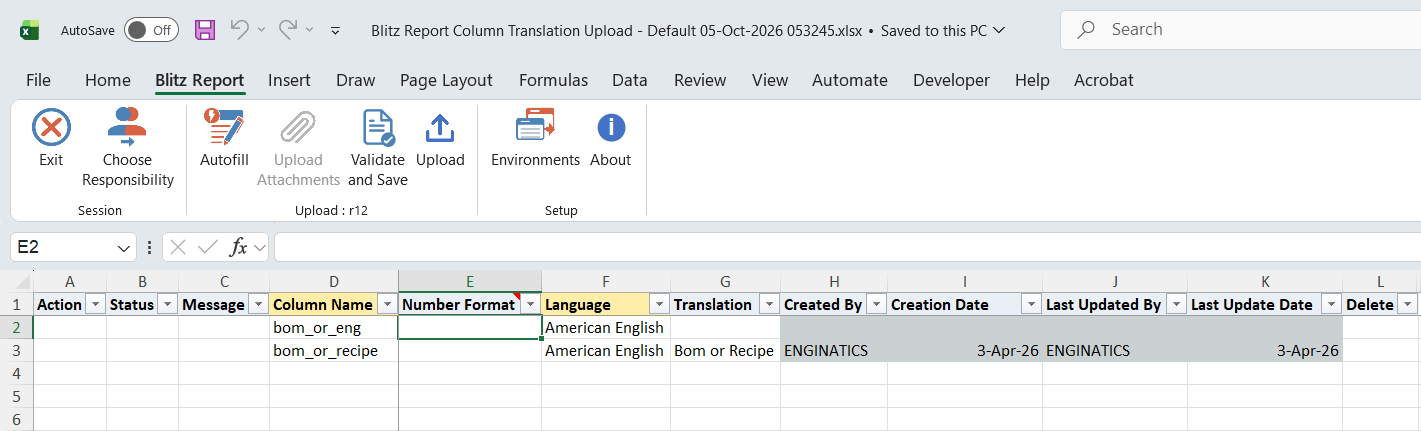Select the Bom or Recipe translation cell

pos(725,351)
